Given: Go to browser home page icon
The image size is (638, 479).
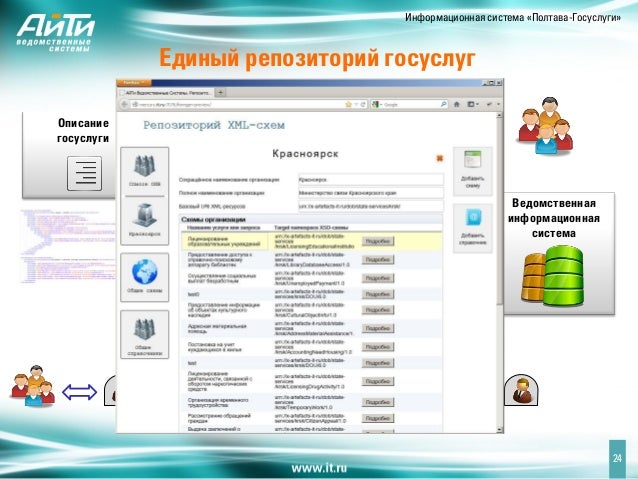Looking at the screenshot, I should [x=457, y=105].
